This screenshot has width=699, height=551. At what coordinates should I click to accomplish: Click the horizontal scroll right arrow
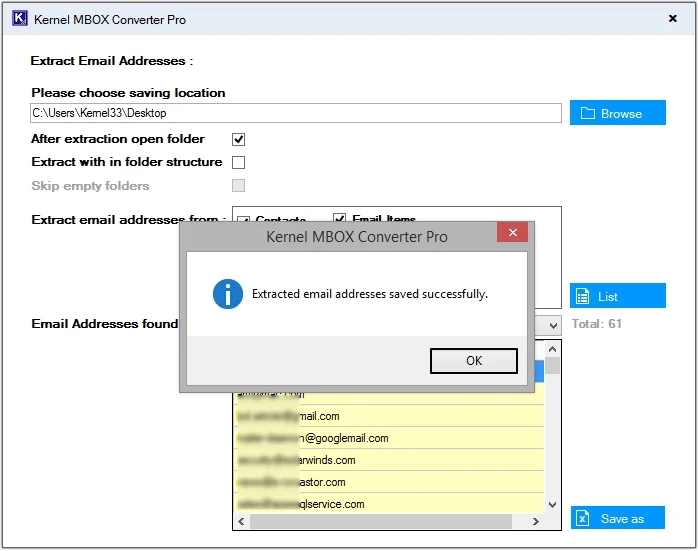(535, 521)
